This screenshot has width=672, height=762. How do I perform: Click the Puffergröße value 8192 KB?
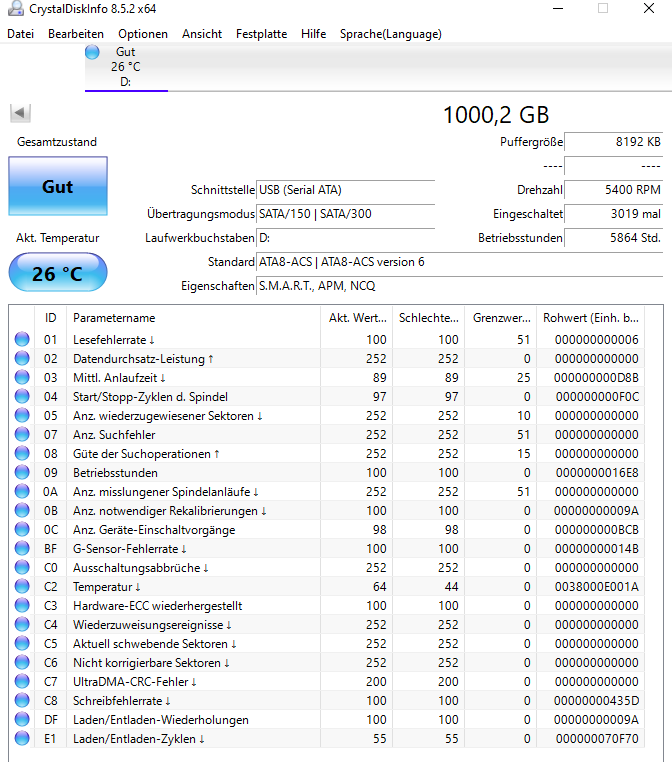[x=614, y=142]
